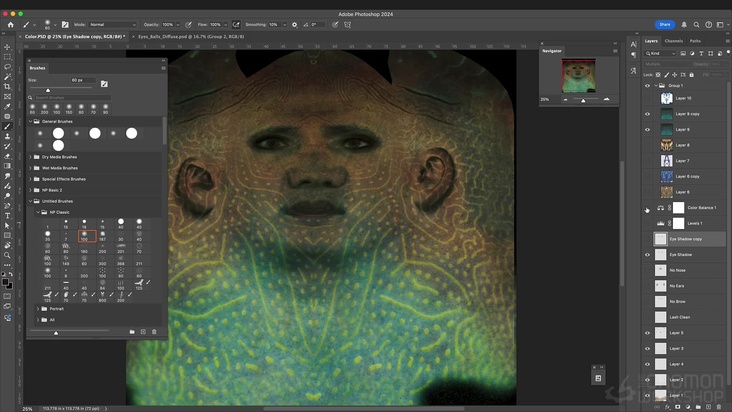Select the Spot Healing Brush tool
732x412 pixels.
click(7, 117)
